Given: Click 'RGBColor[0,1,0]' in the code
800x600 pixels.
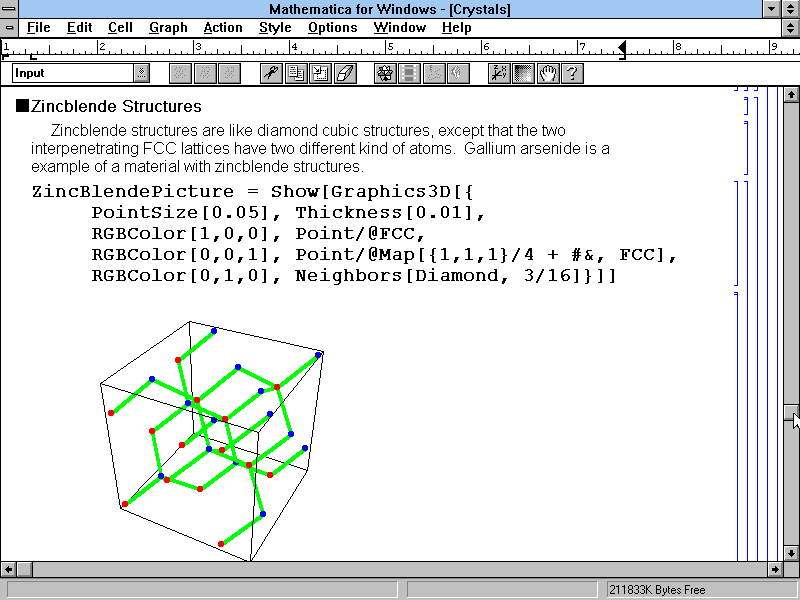Looking at the screenshot, I should click(x=180, y=276).
